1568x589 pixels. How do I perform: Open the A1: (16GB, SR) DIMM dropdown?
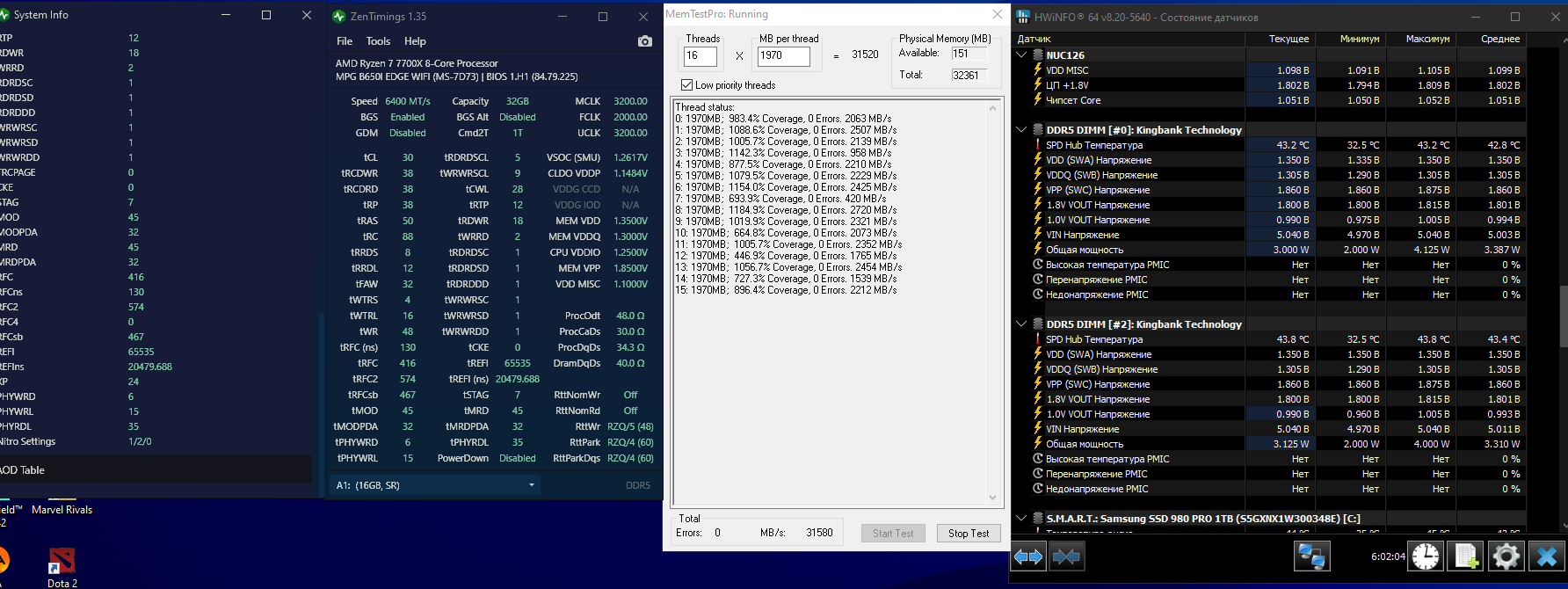[435, 484]
